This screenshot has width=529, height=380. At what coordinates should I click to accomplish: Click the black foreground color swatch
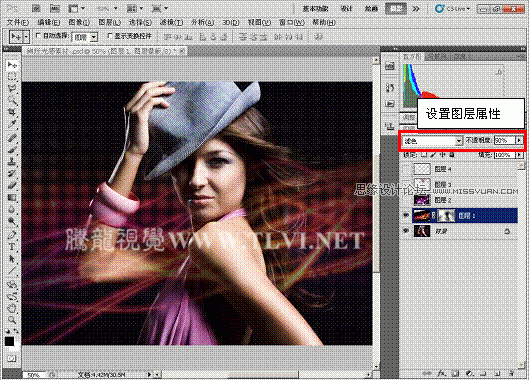[9, 341]
